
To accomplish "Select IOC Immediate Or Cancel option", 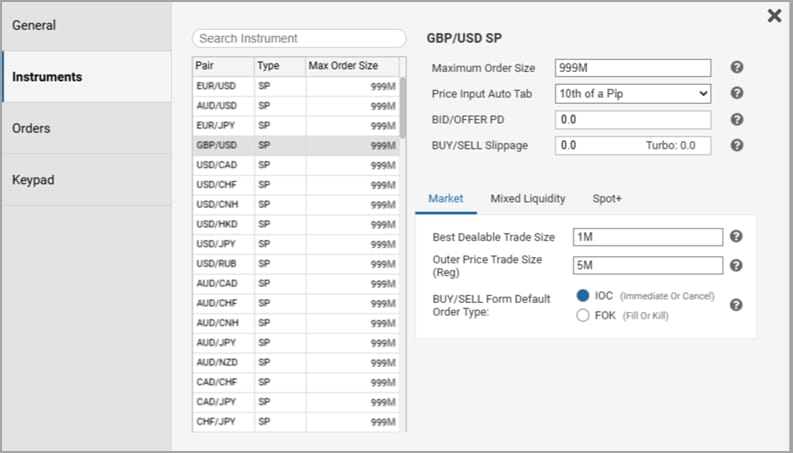I will pos(583,296).
